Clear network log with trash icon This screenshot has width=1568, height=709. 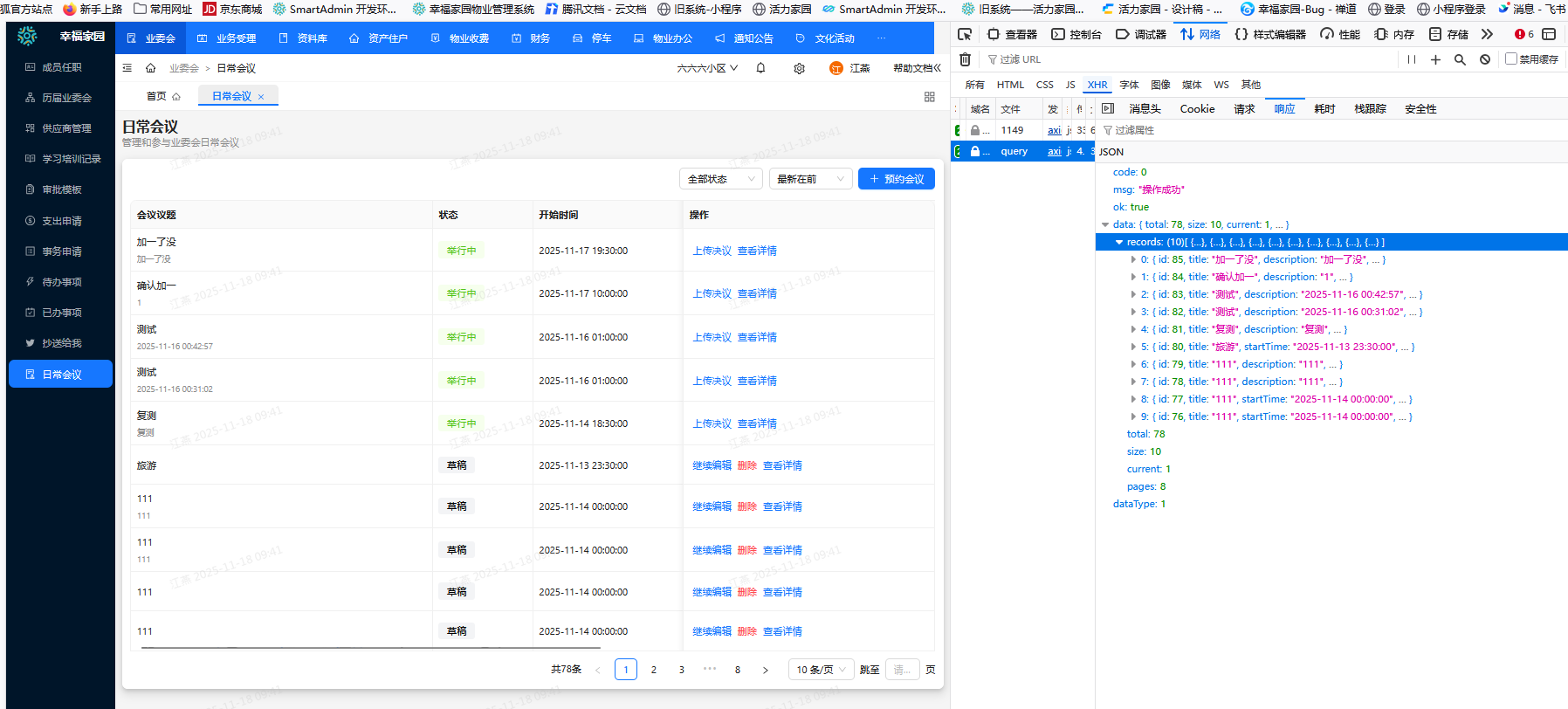(x=965, y=59)
